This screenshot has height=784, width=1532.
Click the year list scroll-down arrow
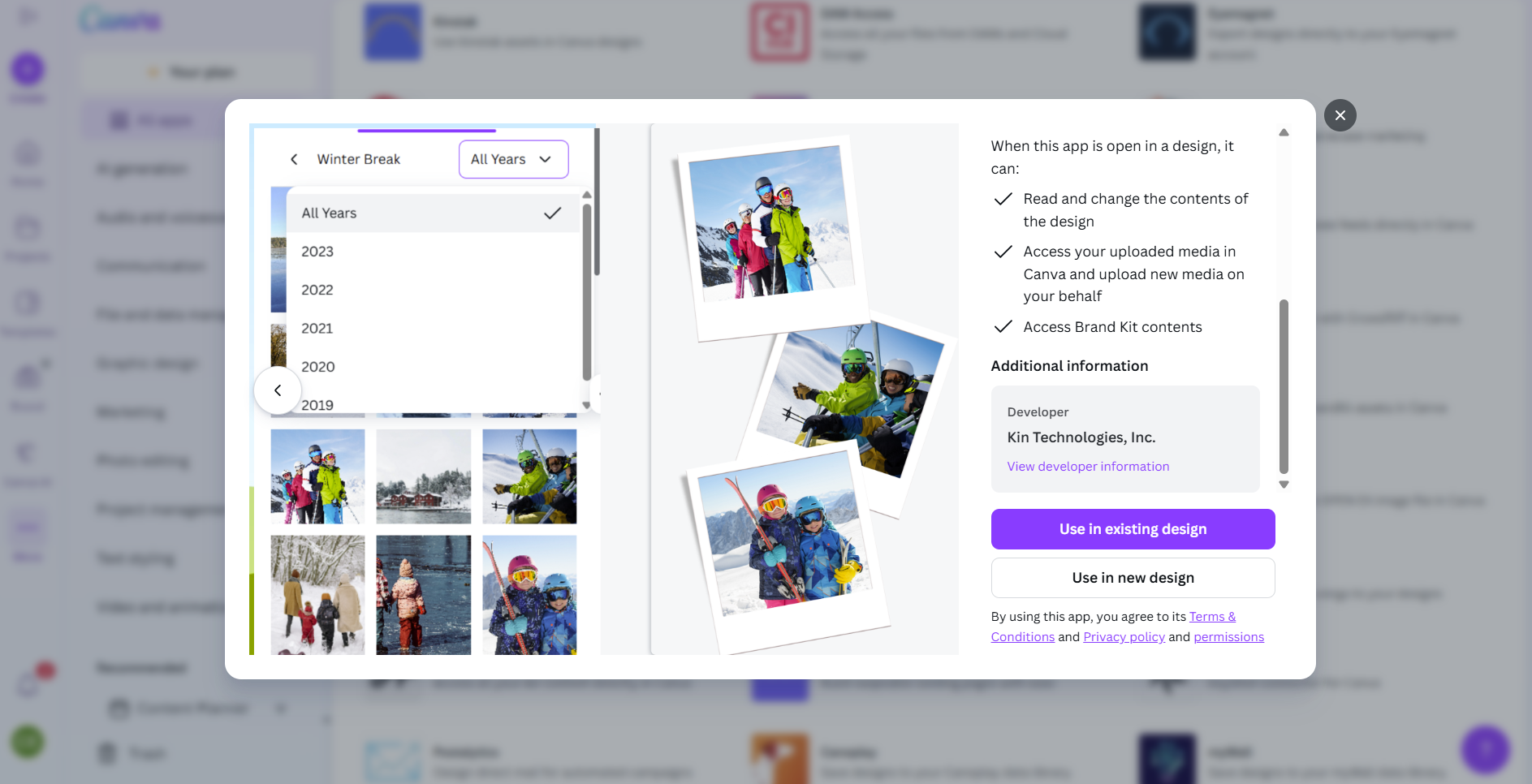[586, 405]
